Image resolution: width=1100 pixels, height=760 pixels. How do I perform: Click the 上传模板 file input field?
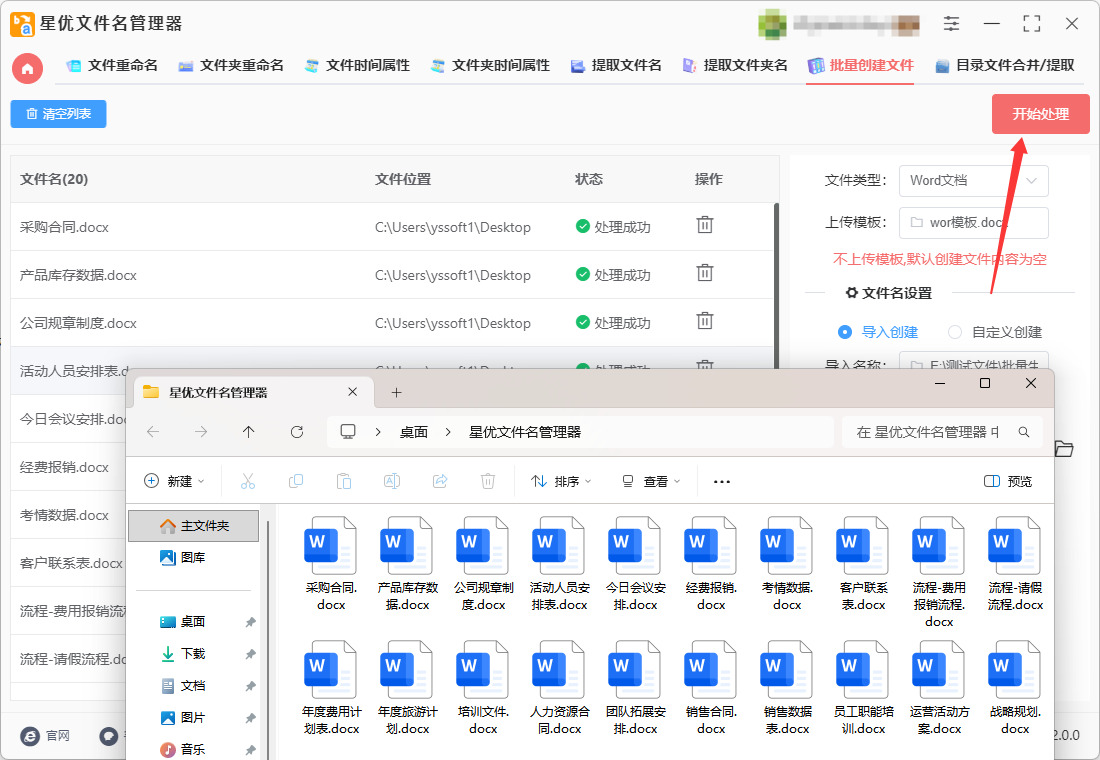(x=974, y=222)
